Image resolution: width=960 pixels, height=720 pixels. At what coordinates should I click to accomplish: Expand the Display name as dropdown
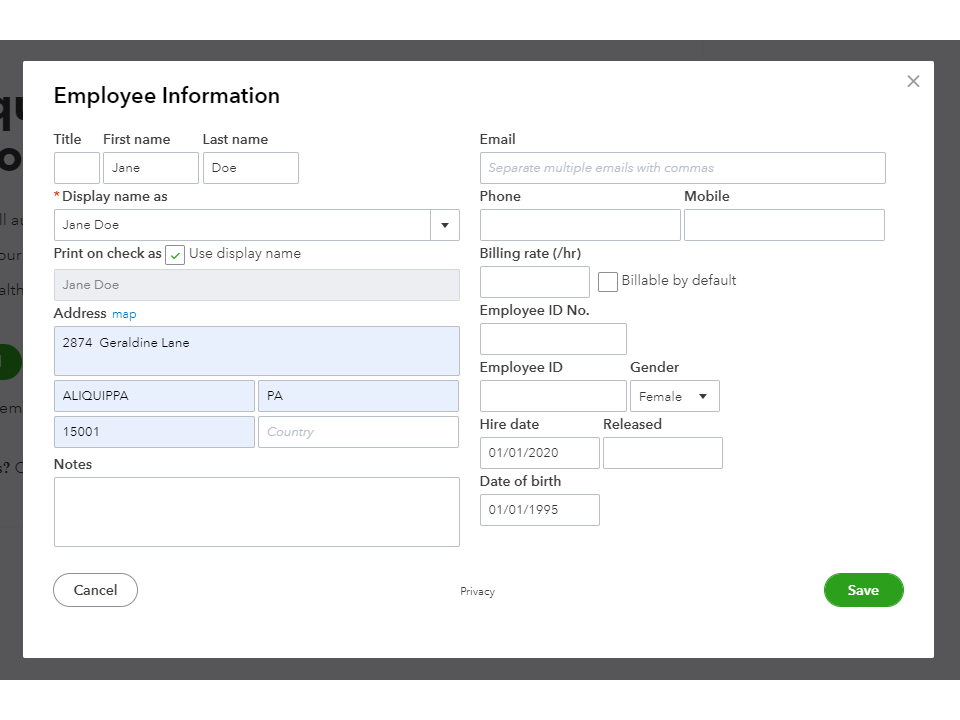coord(445,225)
